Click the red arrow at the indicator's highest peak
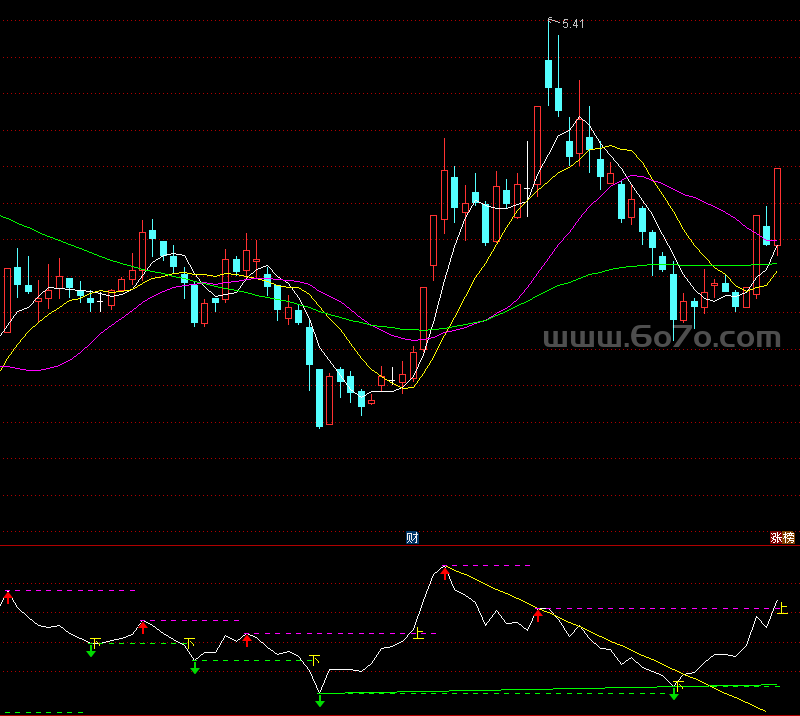 pos(445,573)
